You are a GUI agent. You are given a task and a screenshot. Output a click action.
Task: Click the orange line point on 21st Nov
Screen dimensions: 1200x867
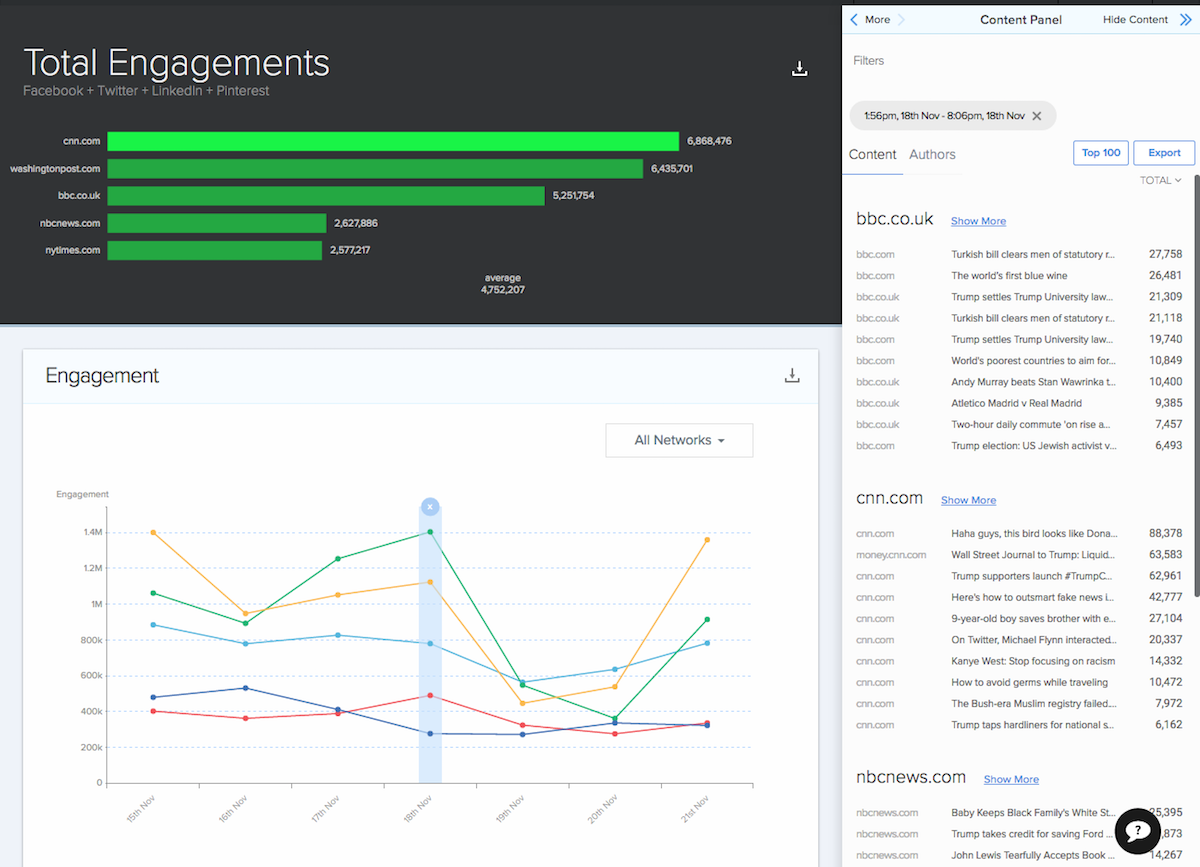tap(707, 540)
